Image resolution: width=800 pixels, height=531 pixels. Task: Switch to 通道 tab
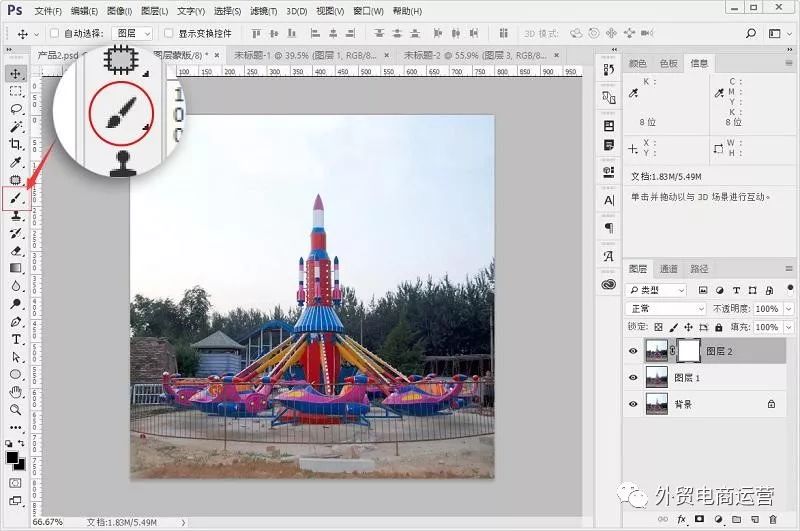668,269
